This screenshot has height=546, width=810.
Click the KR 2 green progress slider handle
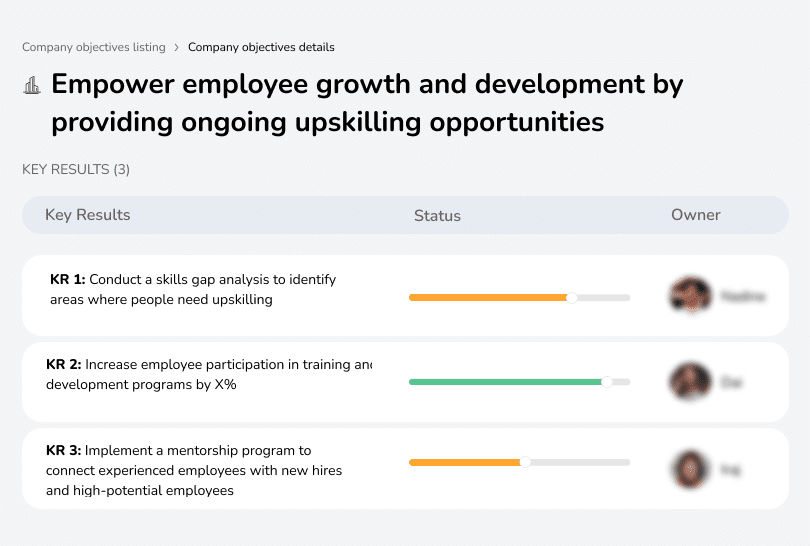[606, 382]
